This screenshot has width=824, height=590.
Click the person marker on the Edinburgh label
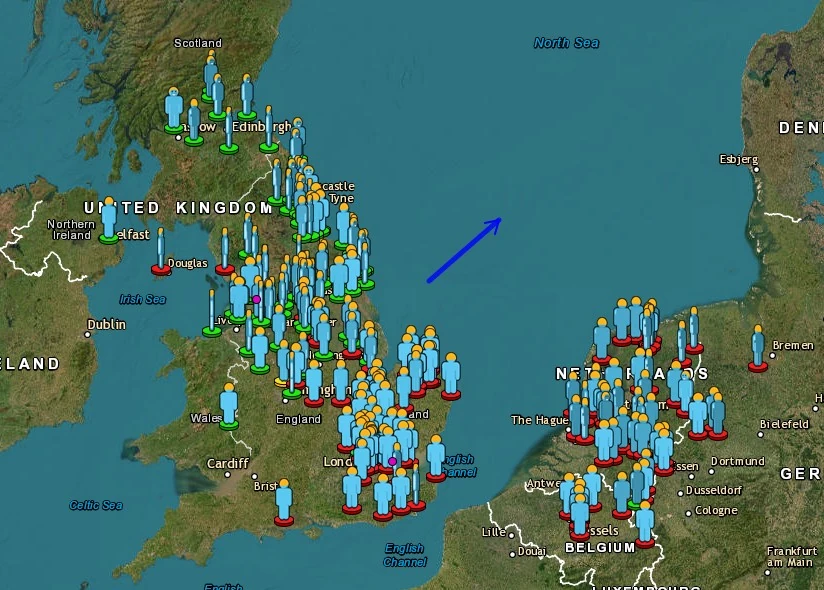269,129
